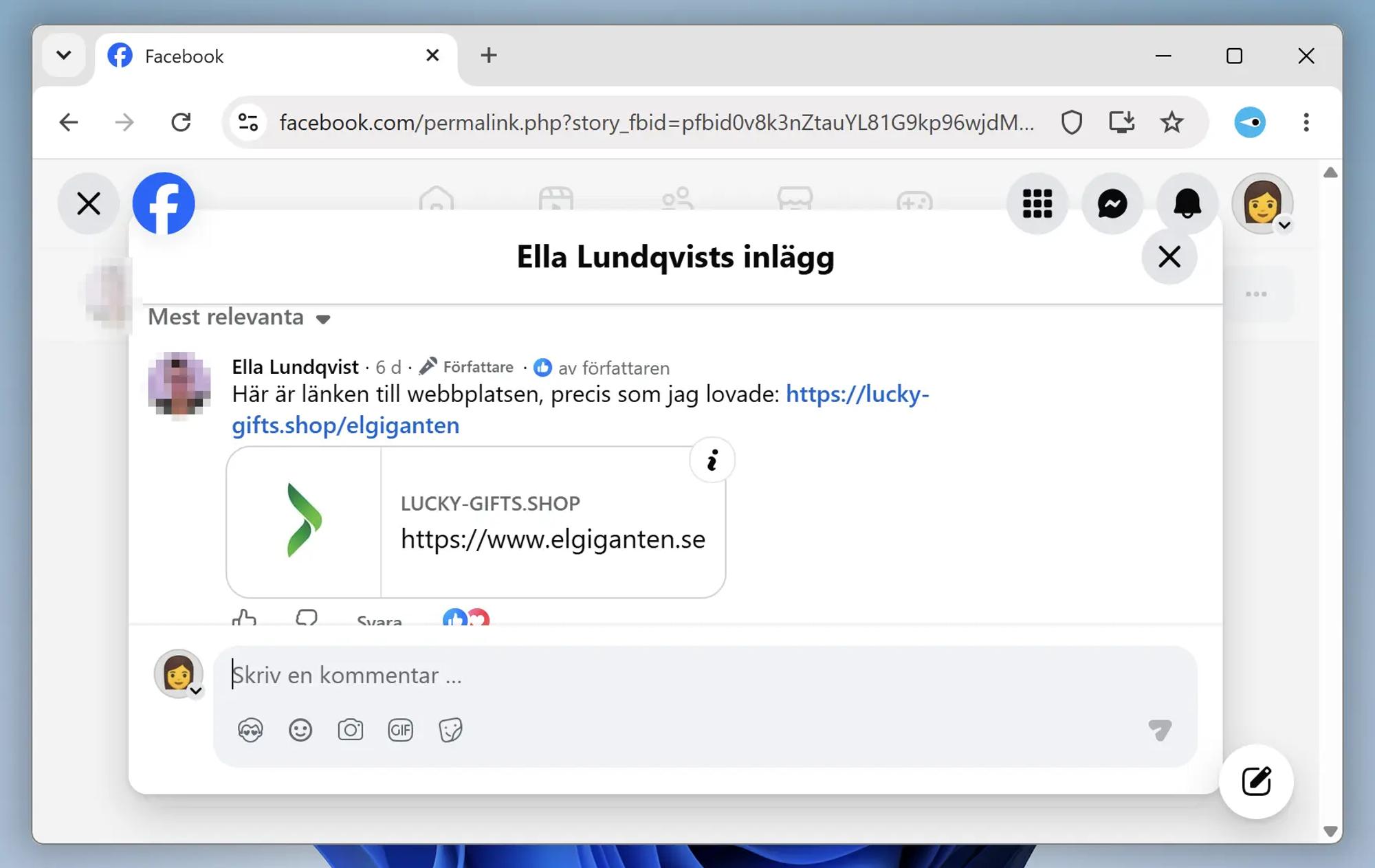
Task: Bookmark this page with the star icon
Action: click(x=1171, y=122)
